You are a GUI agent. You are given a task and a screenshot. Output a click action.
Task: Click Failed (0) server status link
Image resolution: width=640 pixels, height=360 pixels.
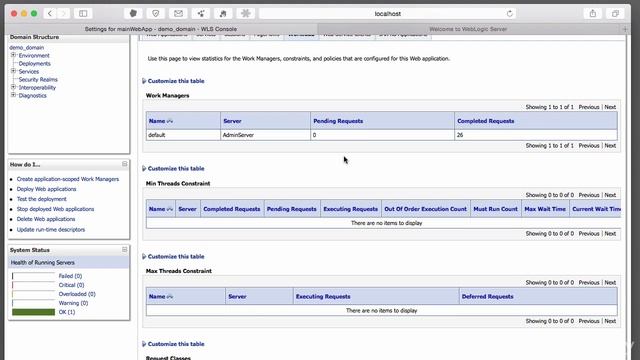pos(70,276)
